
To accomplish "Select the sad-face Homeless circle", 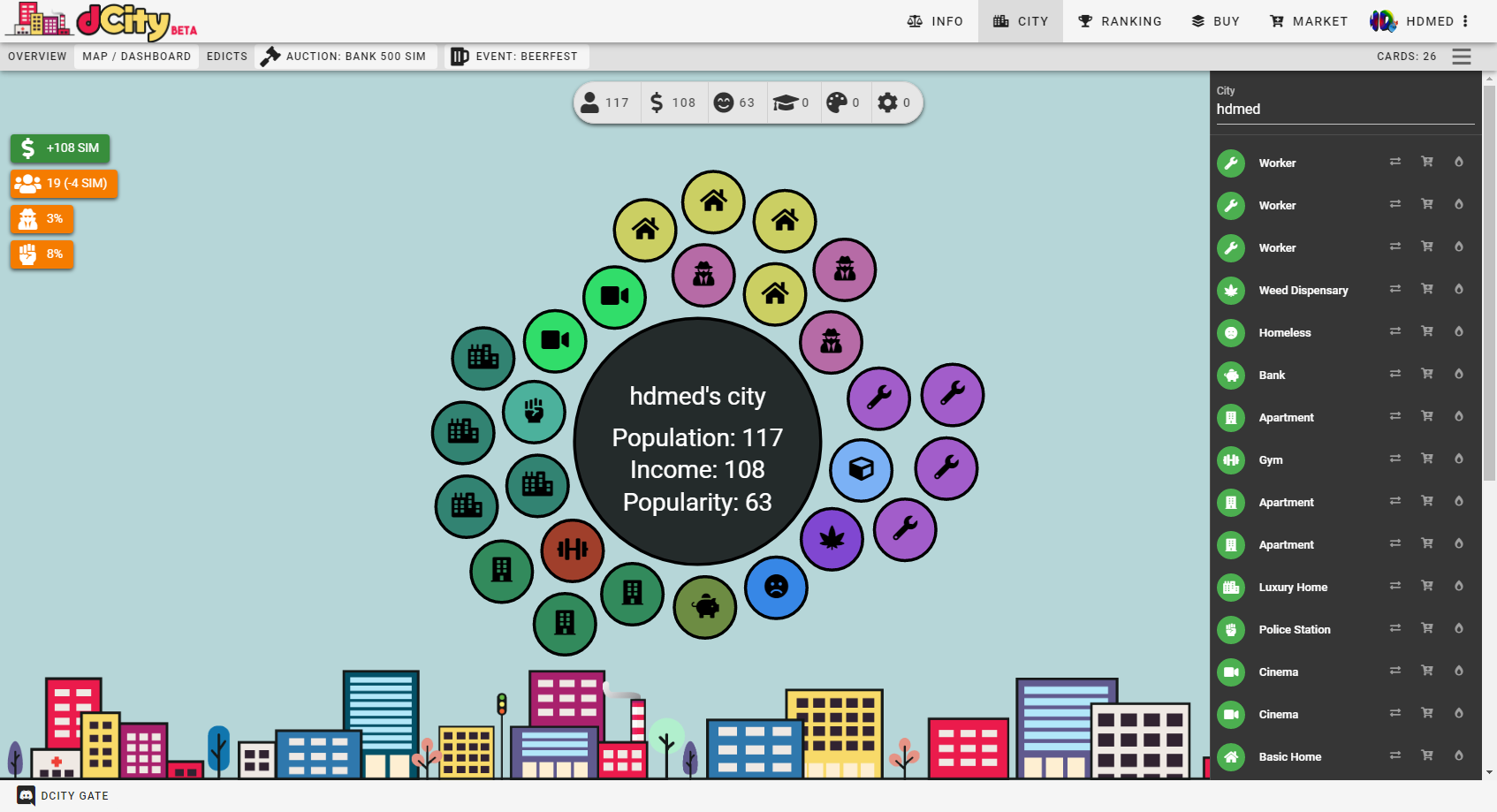I will pos(776,588).
